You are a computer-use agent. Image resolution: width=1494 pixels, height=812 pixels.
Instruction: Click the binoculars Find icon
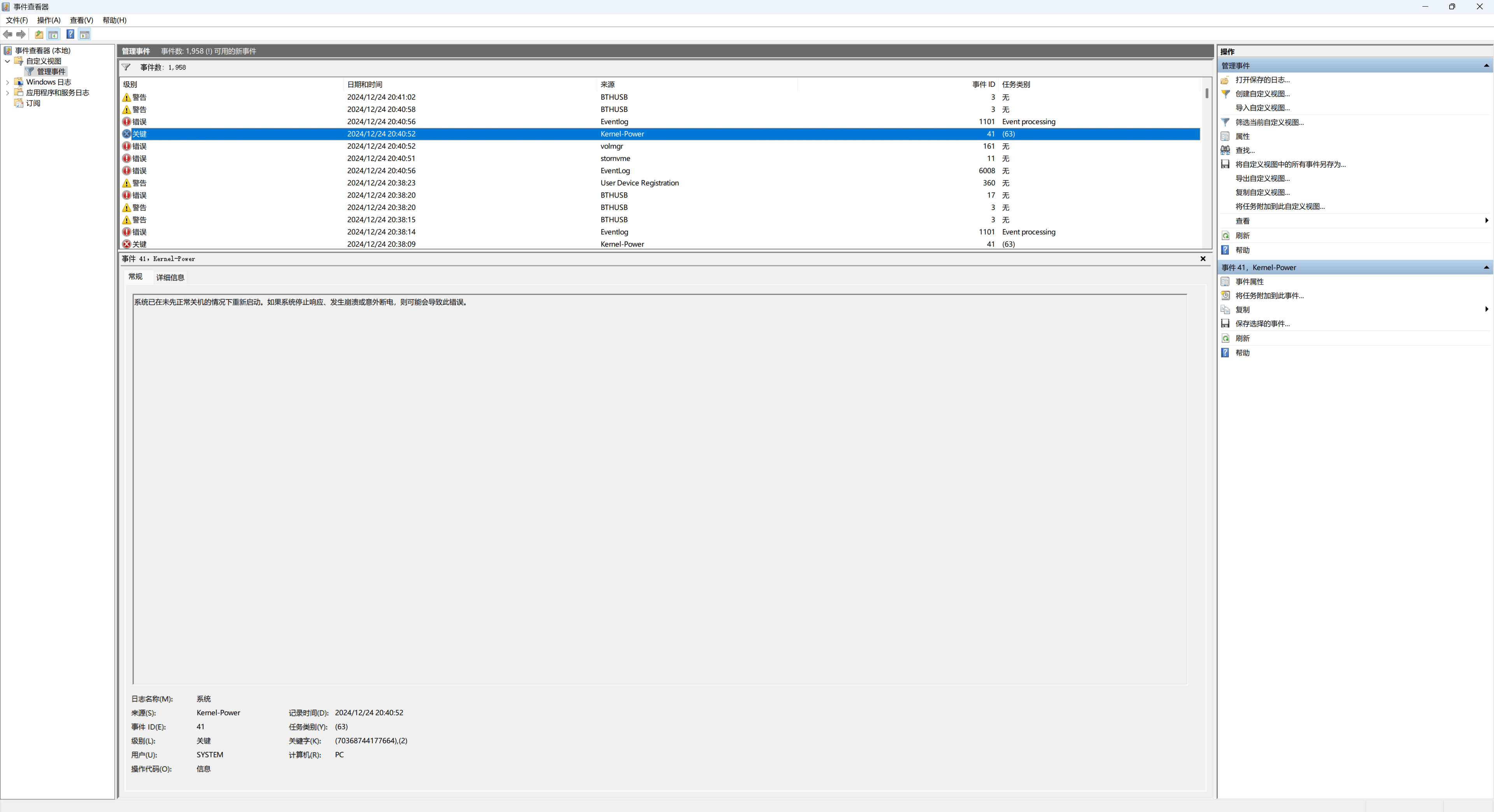pos(1225,150)
